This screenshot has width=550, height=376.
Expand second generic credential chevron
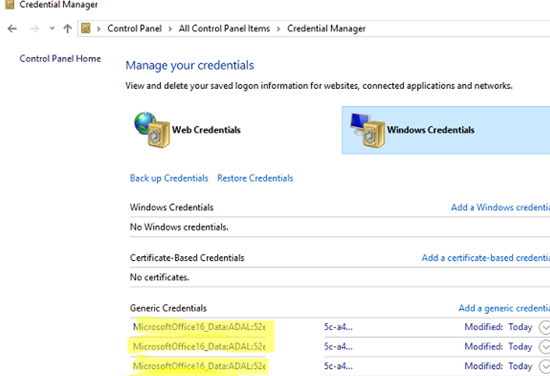pyautogui.click(x=544, y=347)
